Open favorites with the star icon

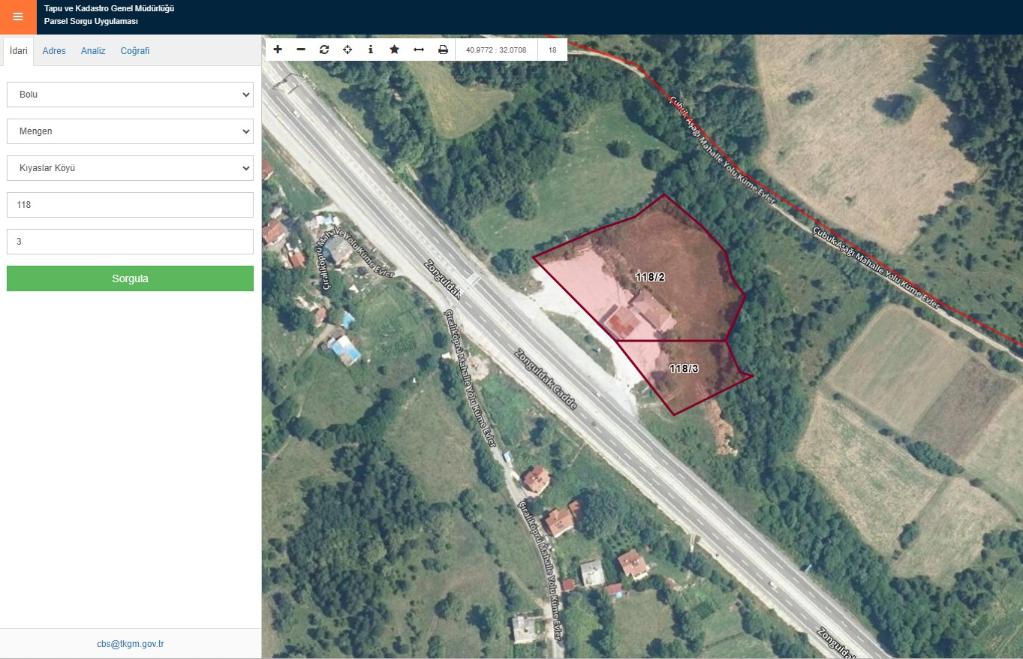[x=394, y=50]
